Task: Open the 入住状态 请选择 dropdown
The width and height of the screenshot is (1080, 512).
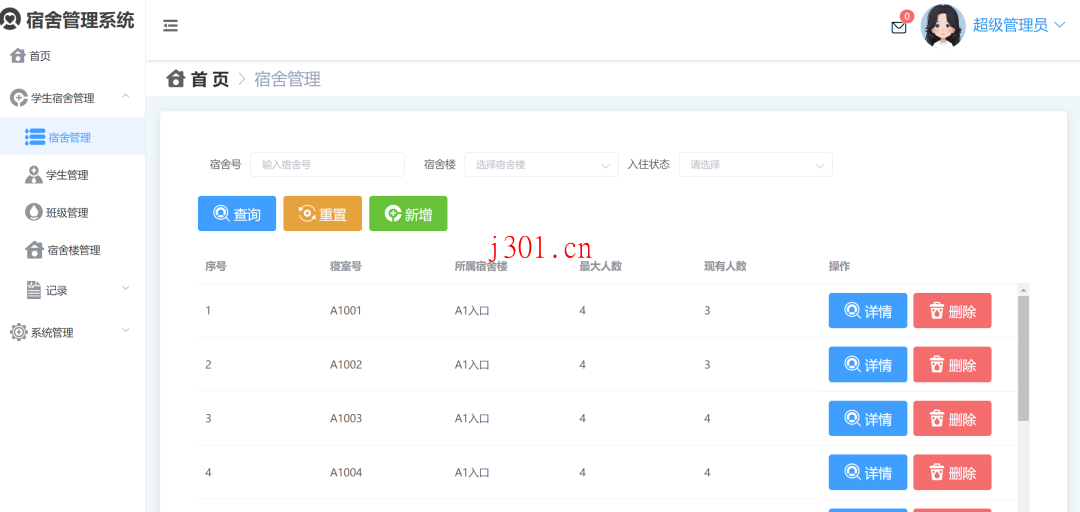Action: pyautogui.click(x=756, y=165)
